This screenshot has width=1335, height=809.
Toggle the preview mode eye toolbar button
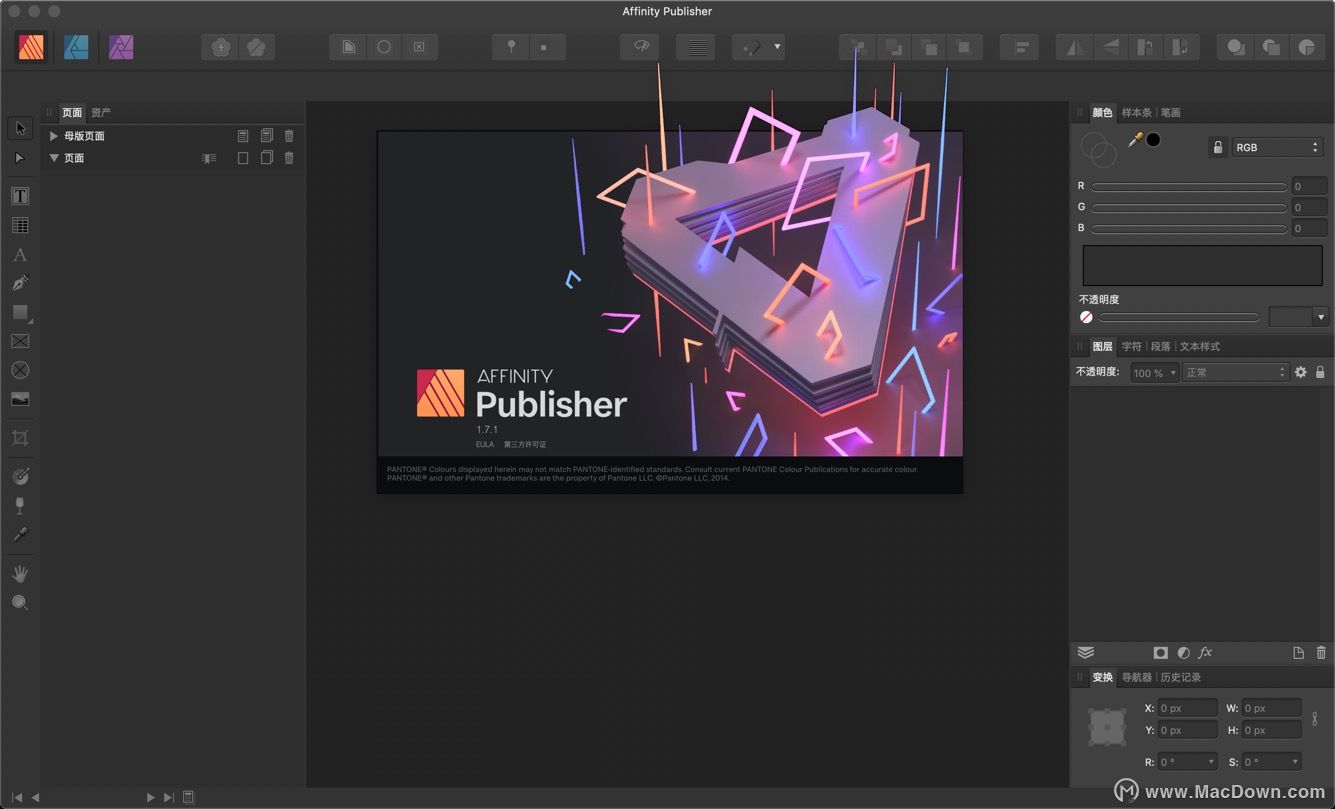point(640,47)
